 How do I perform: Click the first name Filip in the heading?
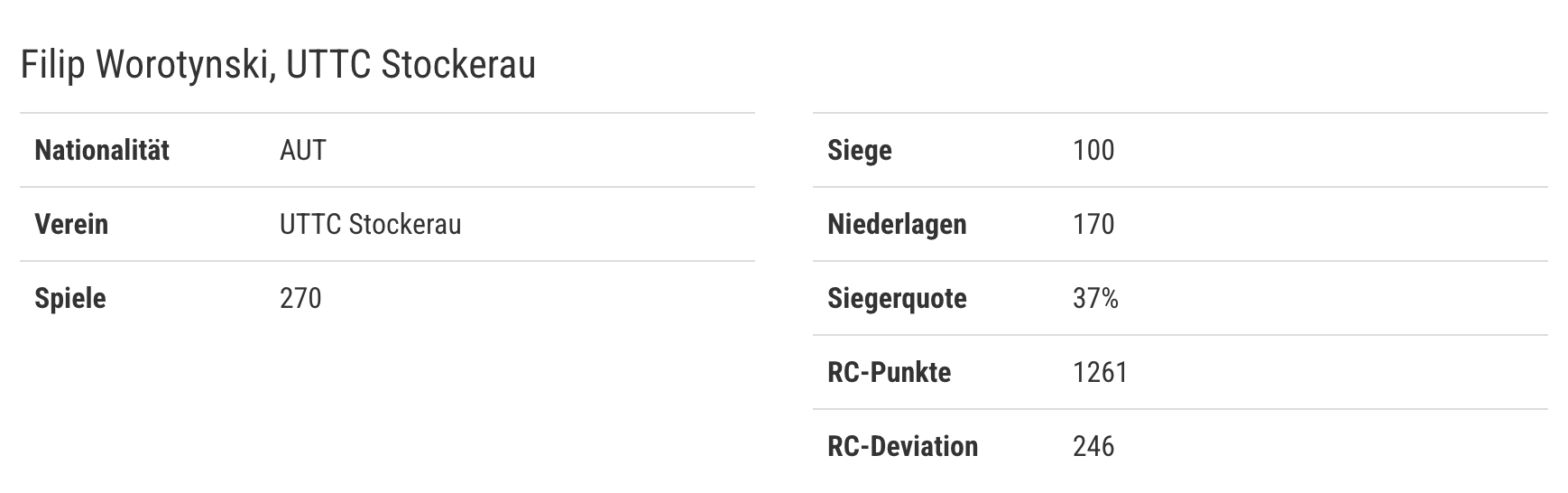[52, 65]
